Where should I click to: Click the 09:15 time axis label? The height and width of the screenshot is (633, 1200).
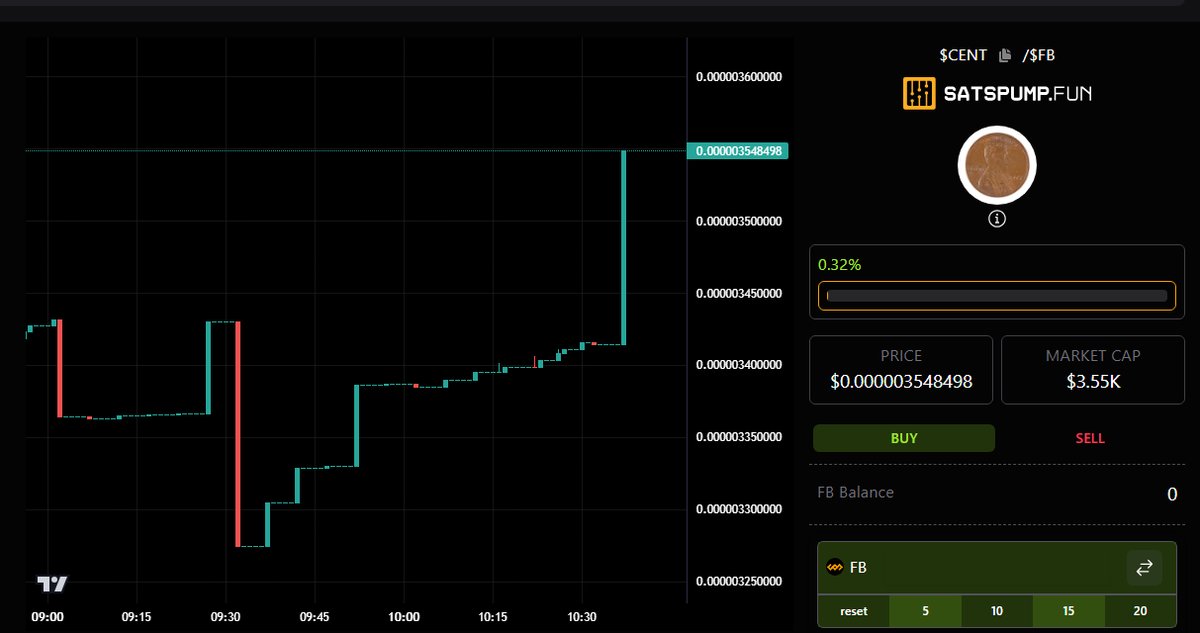click(136, 617)
